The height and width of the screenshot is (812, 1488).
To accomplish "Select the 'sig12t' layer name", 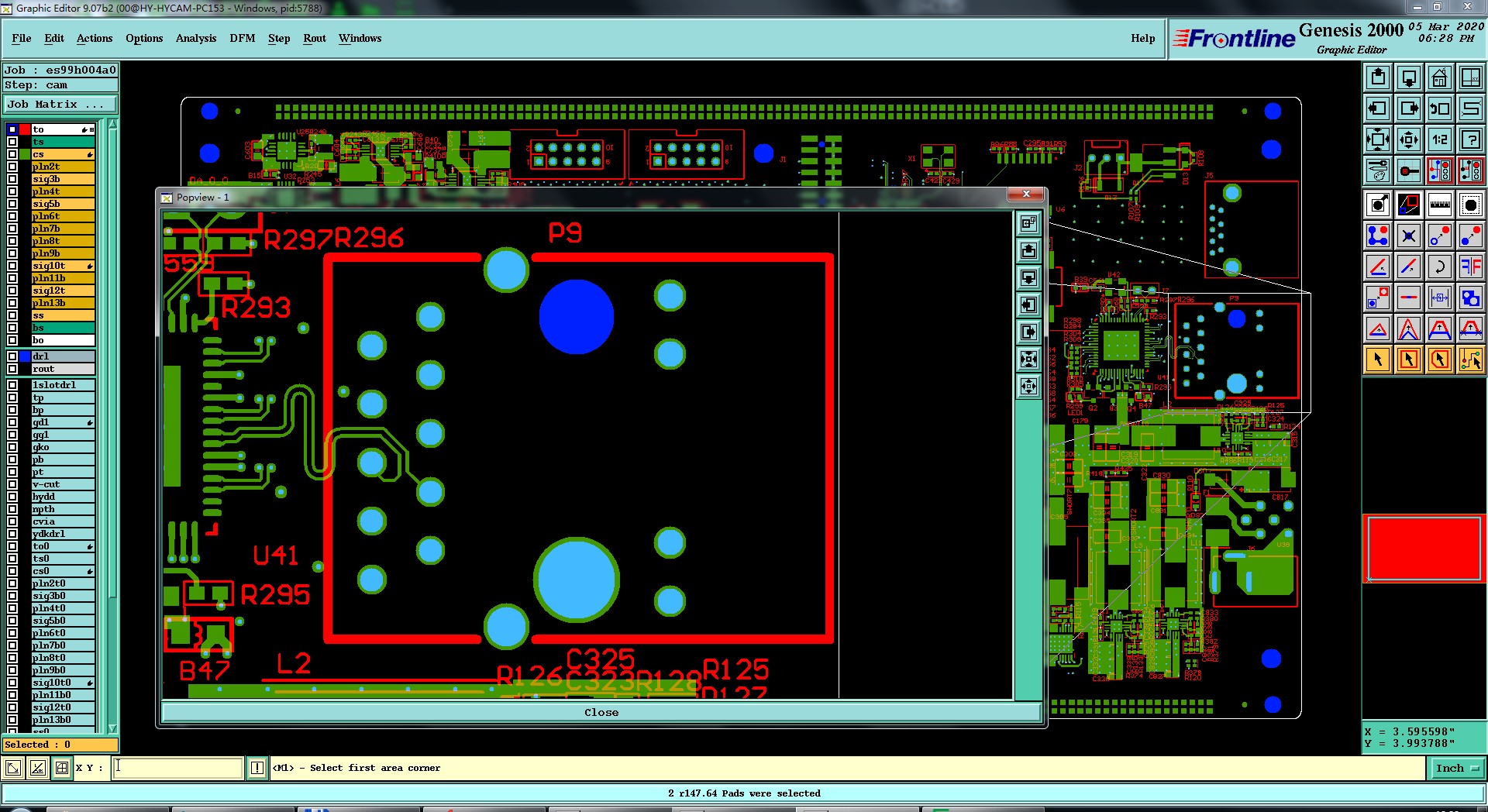I will click(63, 291).
